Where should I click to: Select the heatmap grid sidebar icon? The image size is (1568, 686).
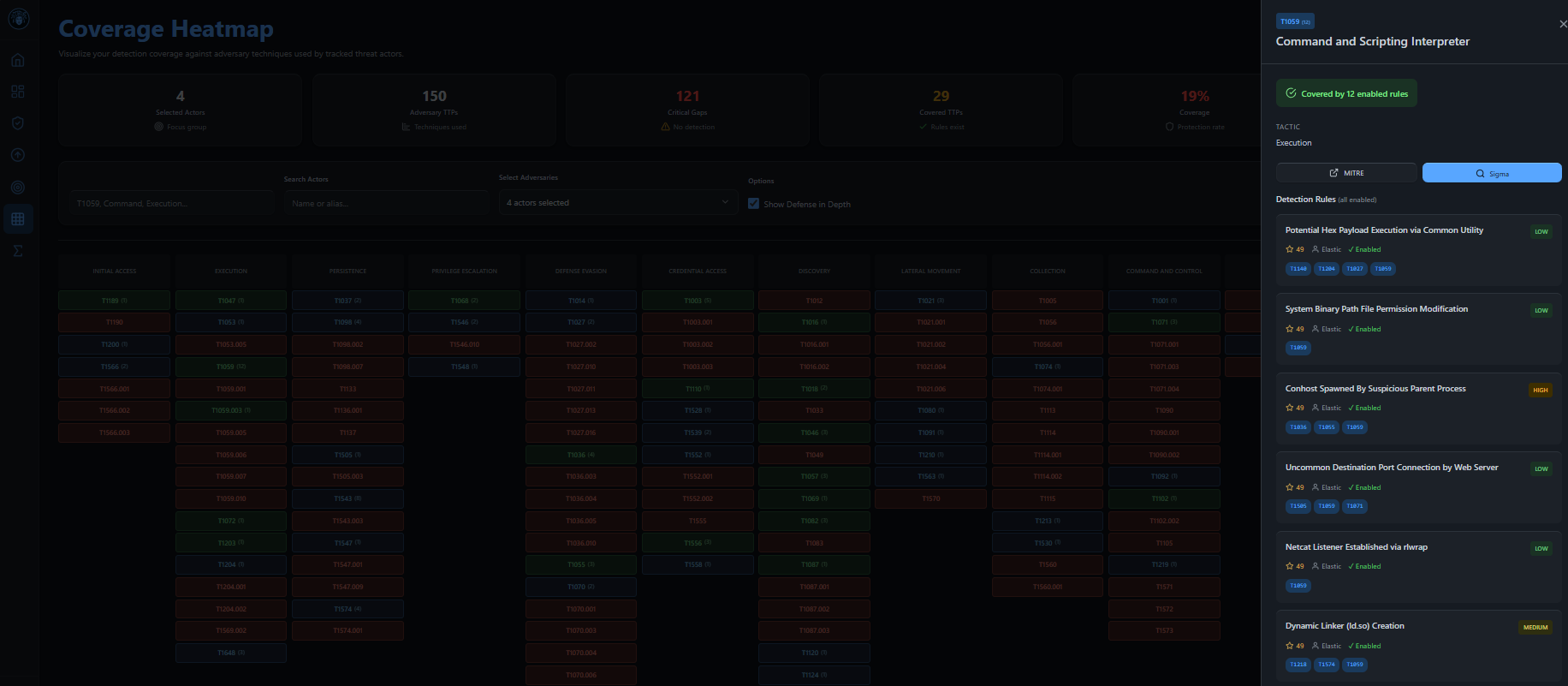click(x=18, y=219)
